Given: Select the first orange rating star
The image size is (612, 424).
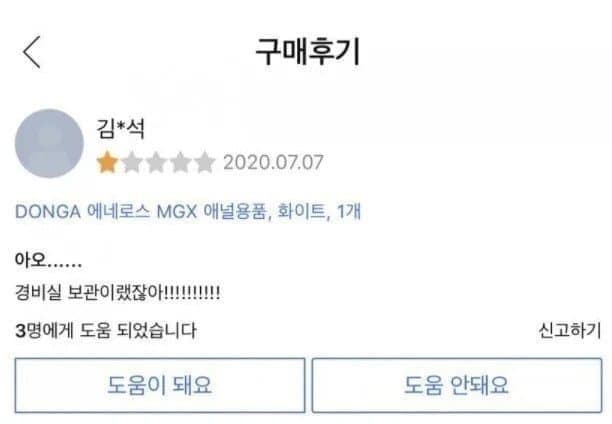Looking at the screenshot, I should coord(107,162).
